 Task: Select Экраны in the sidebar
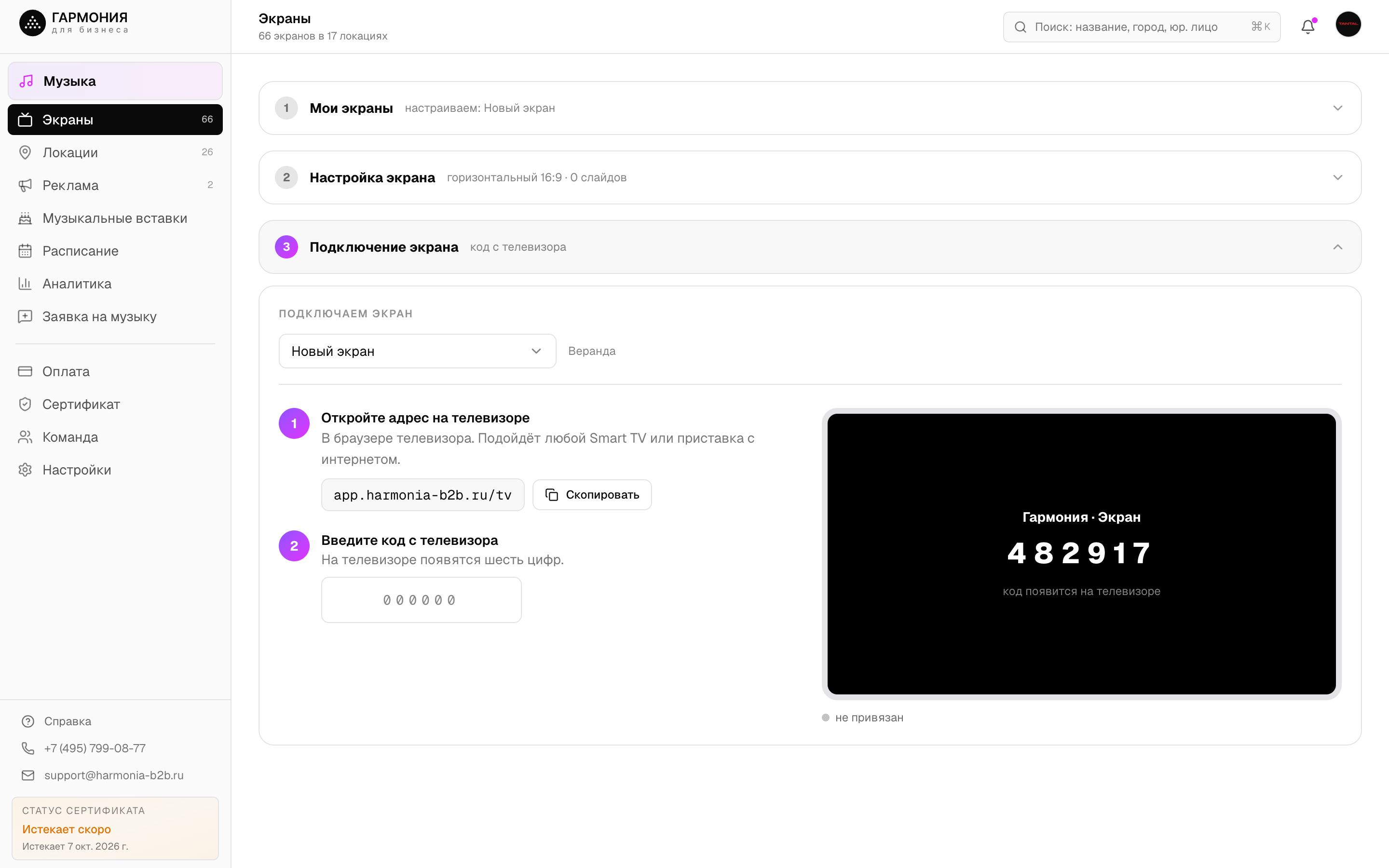[115, 120]
